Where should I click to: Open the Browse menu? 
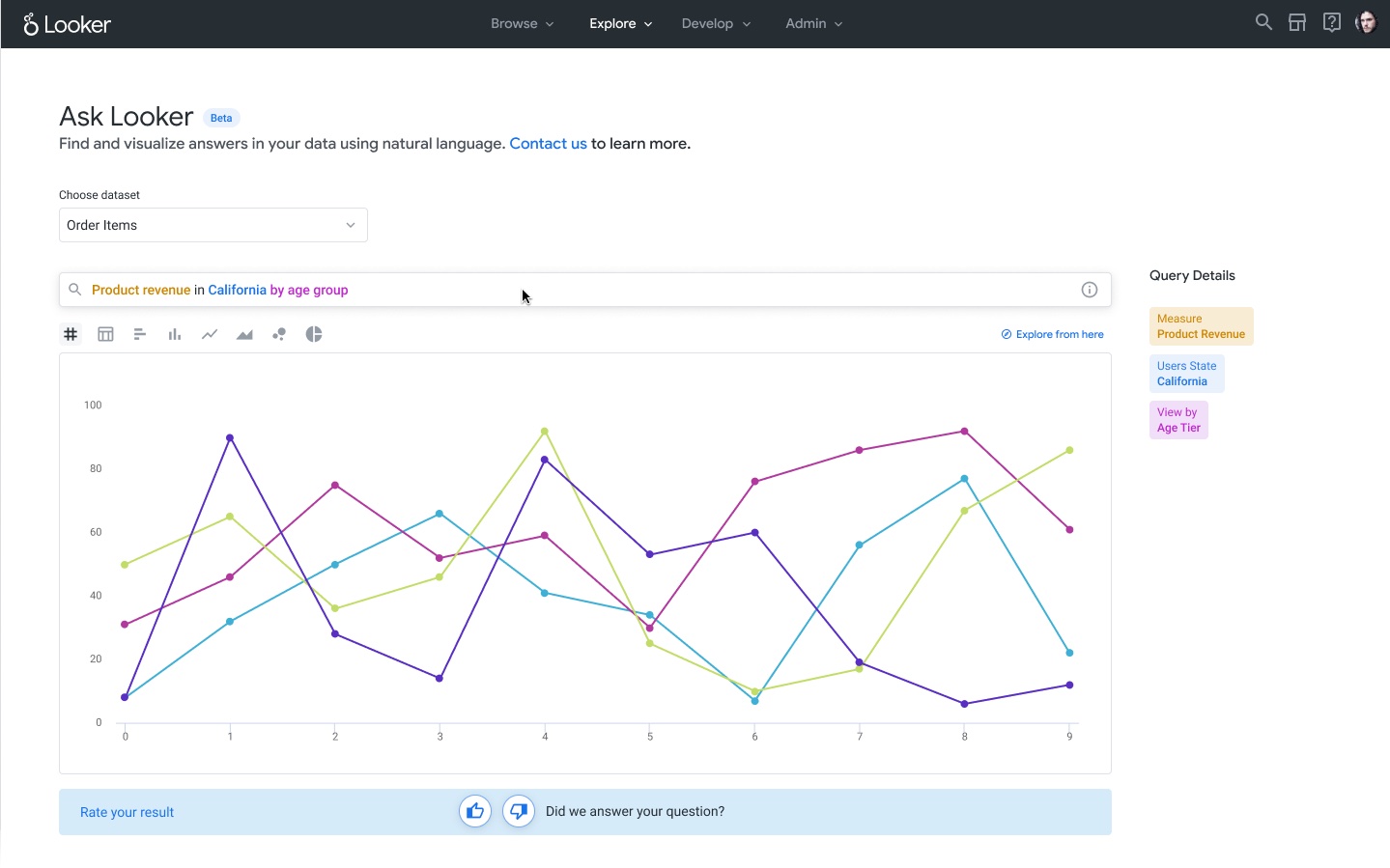(x=522, y=23)
